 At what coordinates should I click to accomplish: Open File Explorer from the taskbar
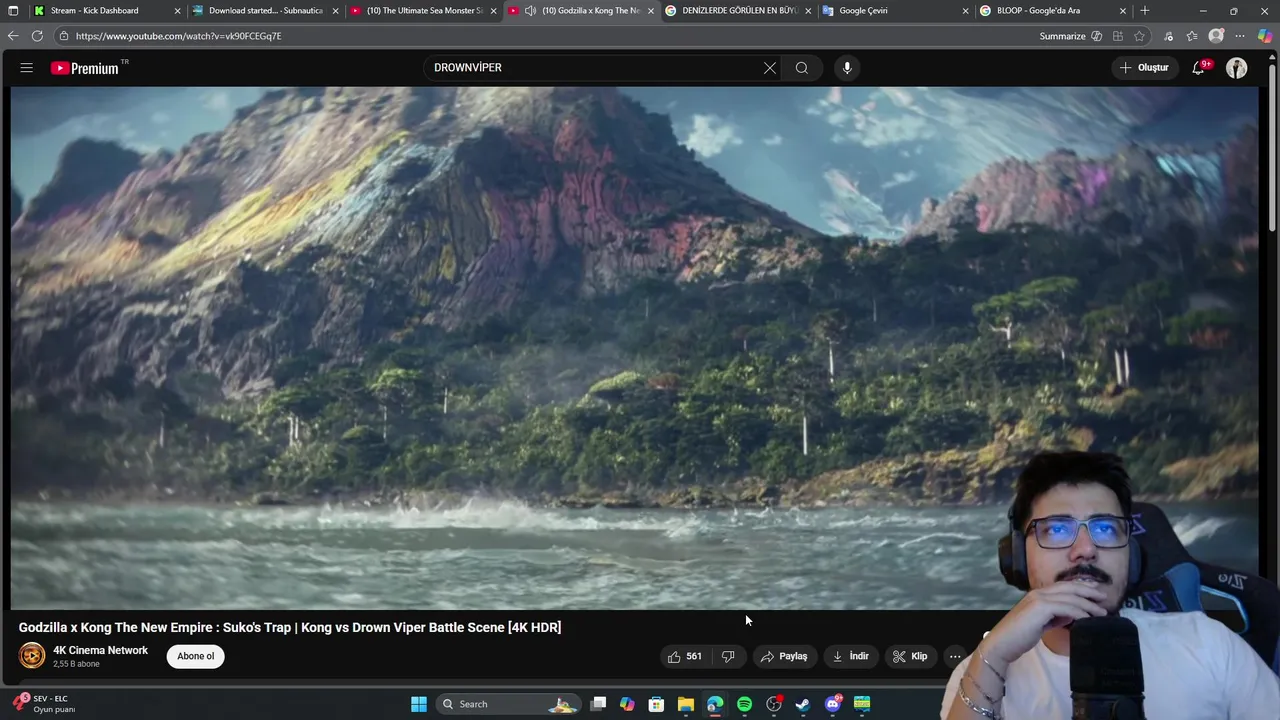coord(686,704)
